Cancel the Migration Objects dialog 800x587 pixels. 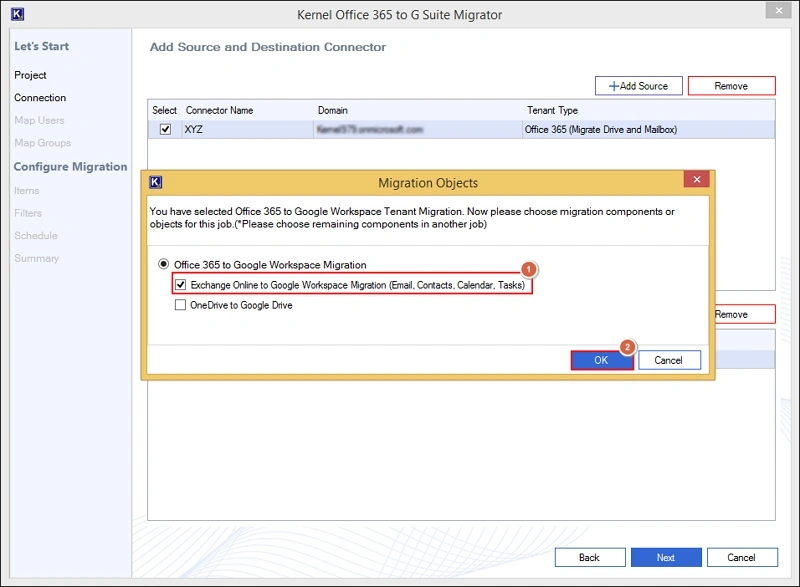668,360
